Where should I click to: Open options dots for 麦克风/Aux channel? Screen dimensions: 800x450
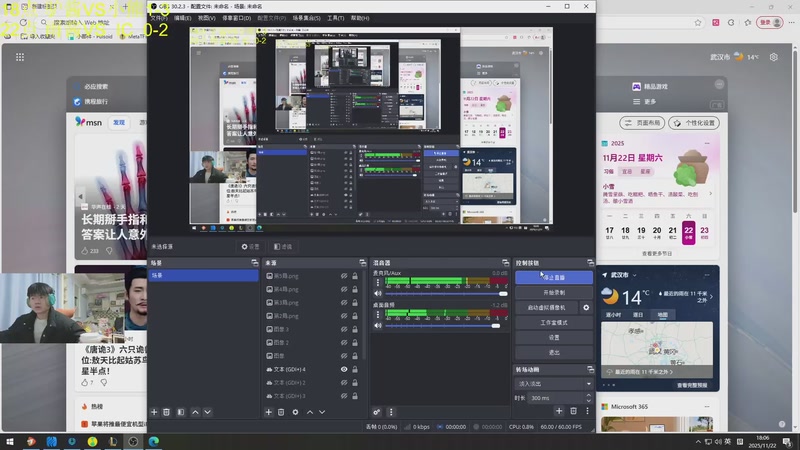coord(378,283)
